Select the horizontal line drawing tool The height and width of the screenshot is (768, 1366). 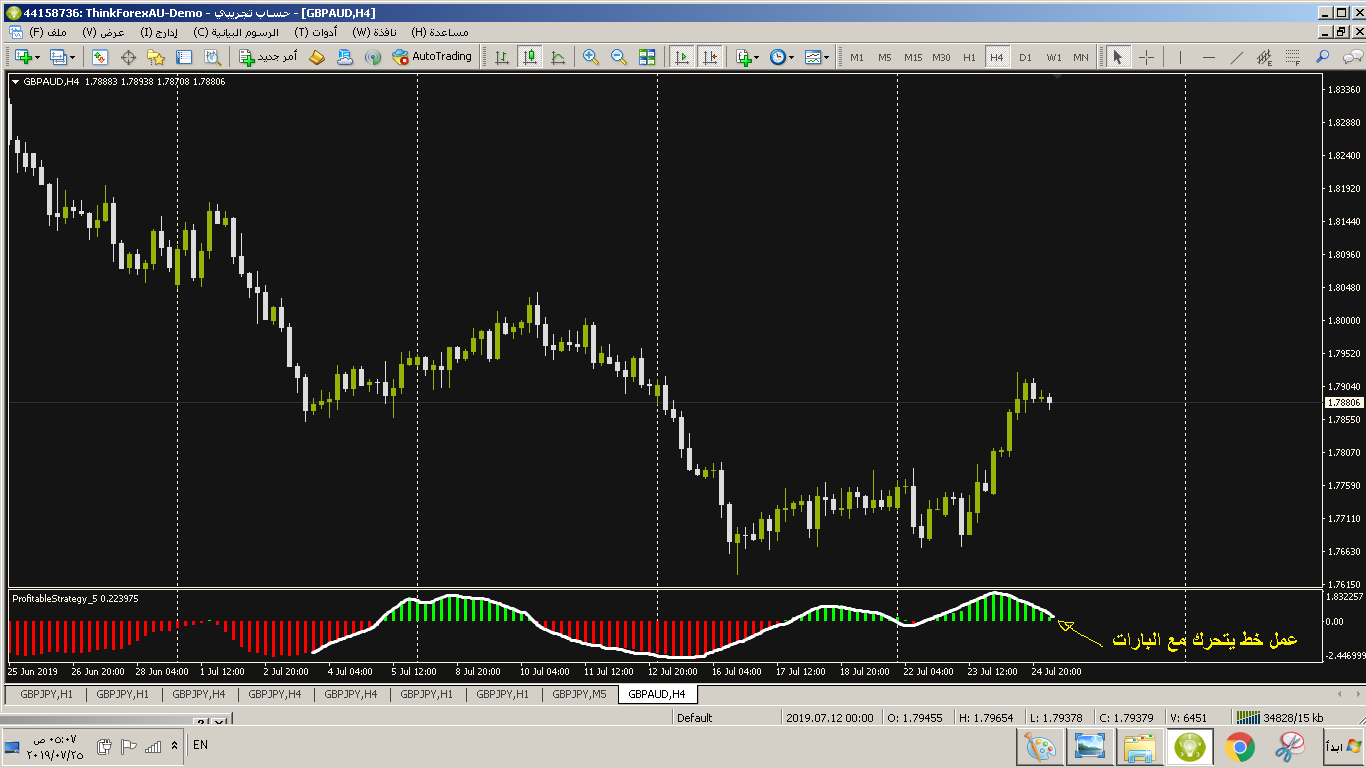click(x=1209, y=57)
